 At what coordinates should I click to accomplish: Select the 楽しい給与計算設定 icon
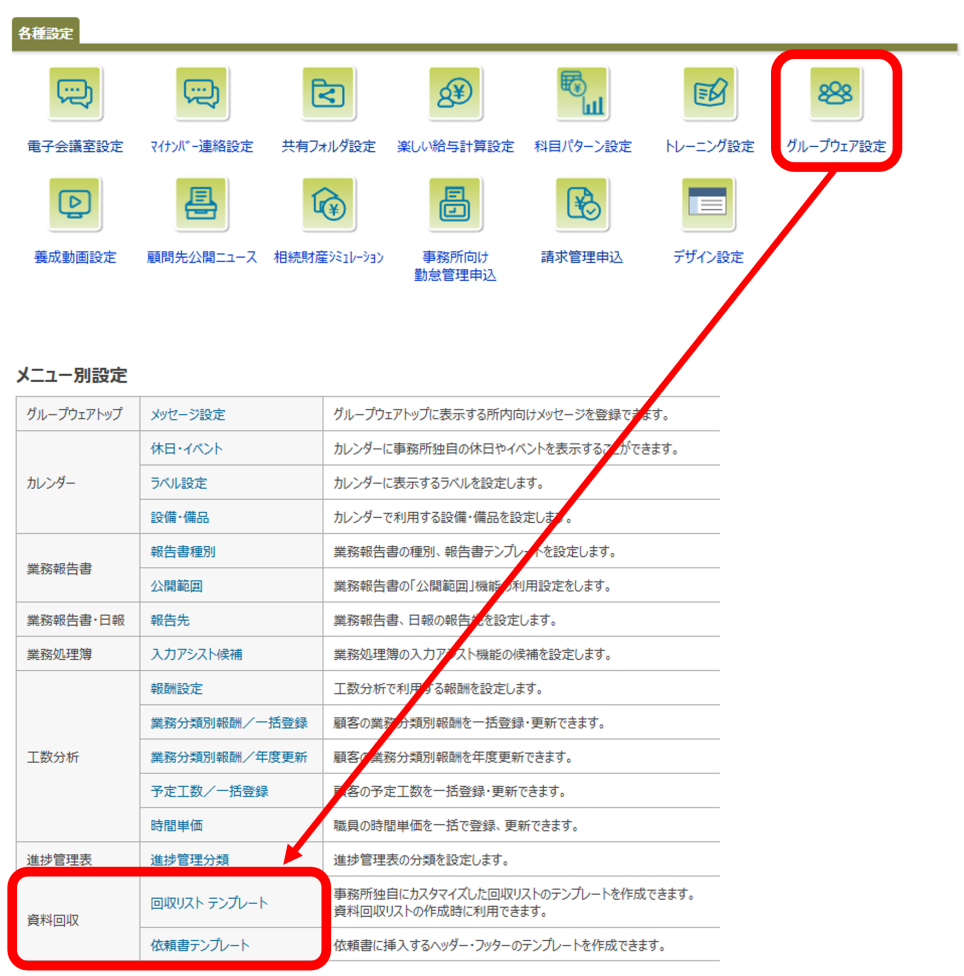pyautogui.click(x=456, y=94)
